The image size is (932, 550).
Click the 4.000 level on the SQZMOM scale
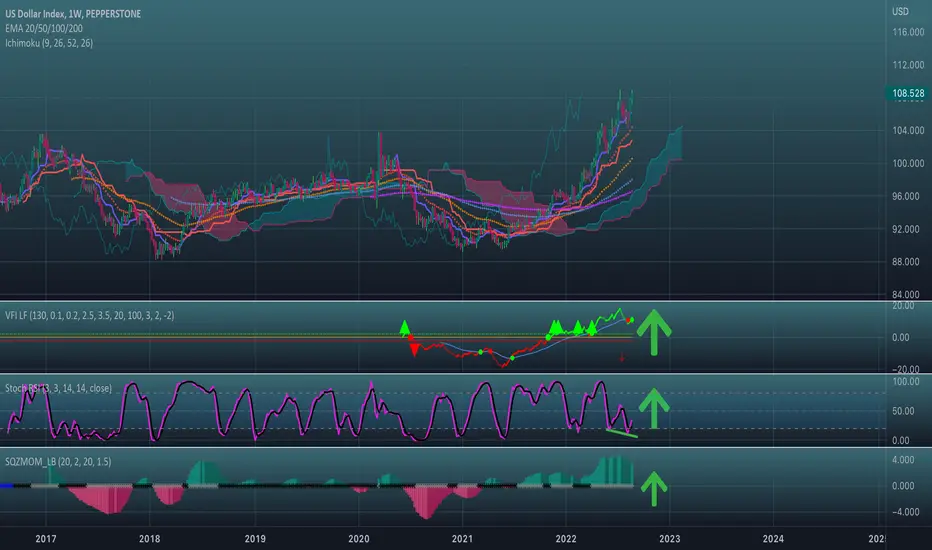coord(903,460)
